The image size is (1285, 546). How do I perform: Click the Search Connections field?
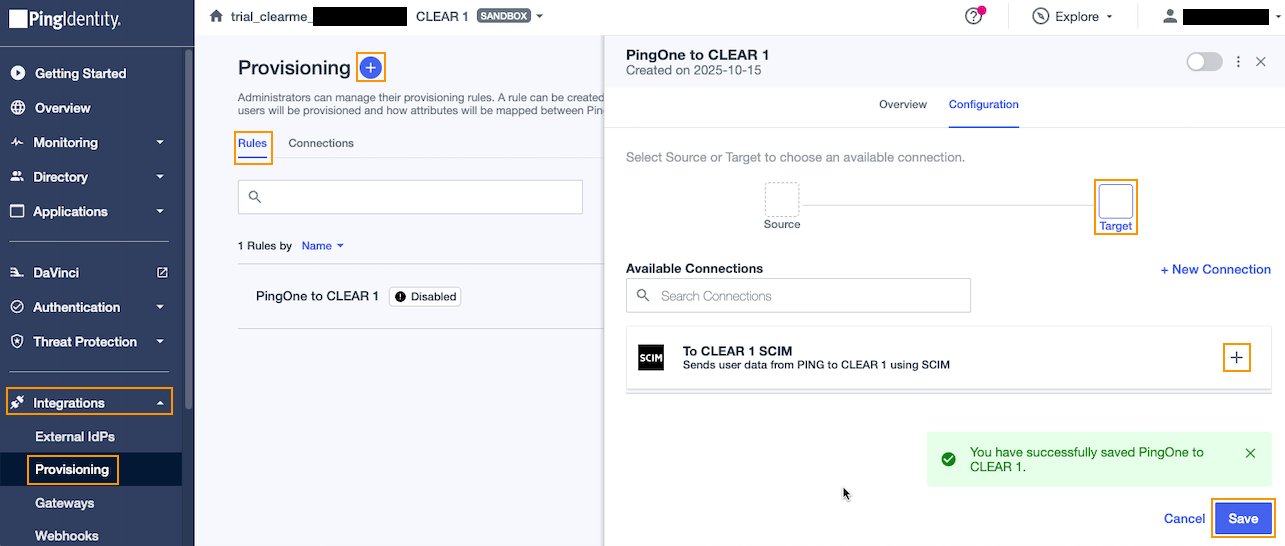798,296
